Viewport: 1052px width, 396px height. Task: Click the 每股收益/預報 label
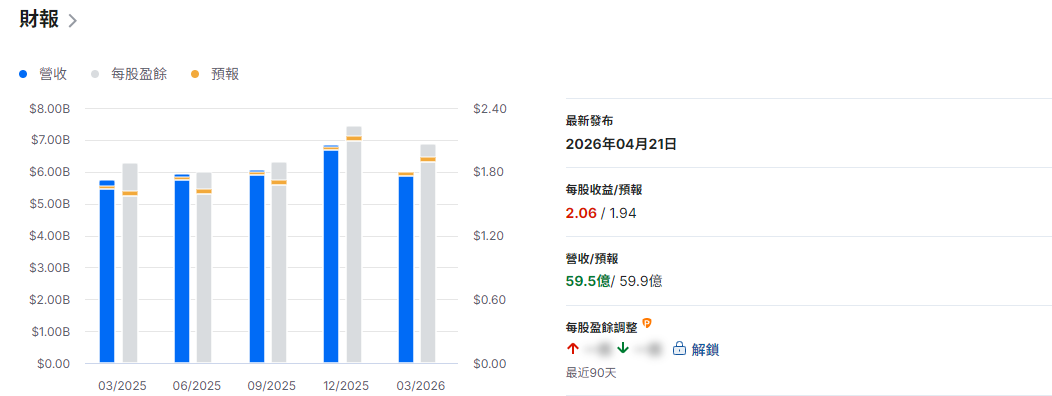click(604, 190)
